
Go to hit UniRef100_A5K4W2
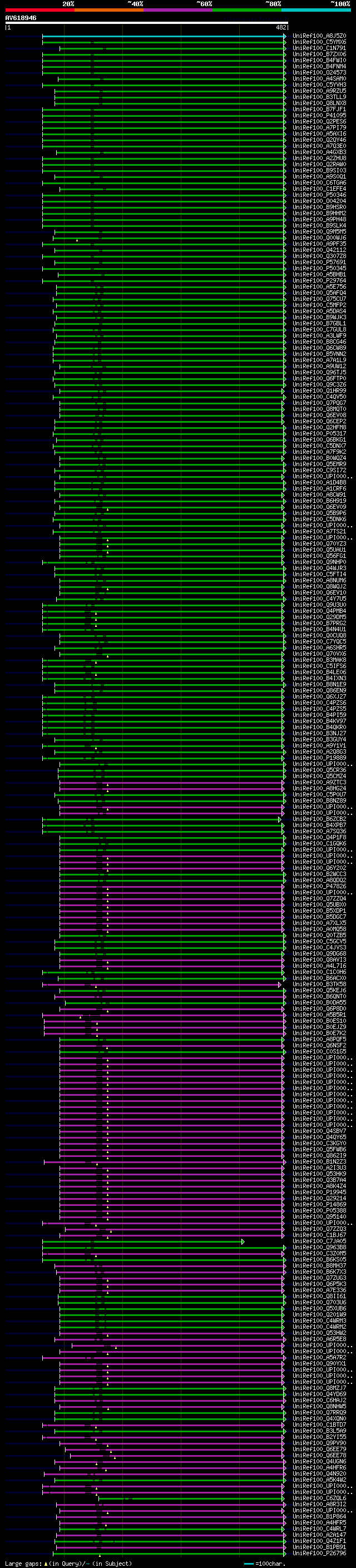click(319, 1480)
